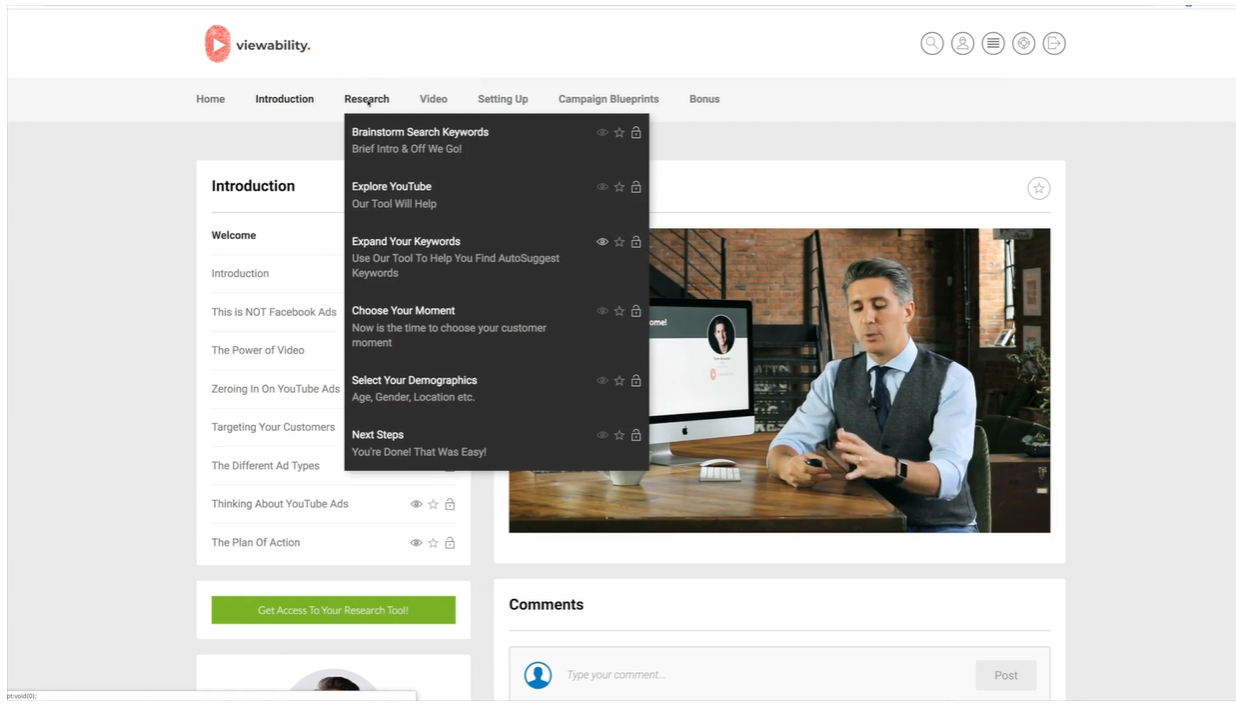
Task: Toggle watched eye for Thinking About YouTube Ads
Action: click(x=416, y=505)
